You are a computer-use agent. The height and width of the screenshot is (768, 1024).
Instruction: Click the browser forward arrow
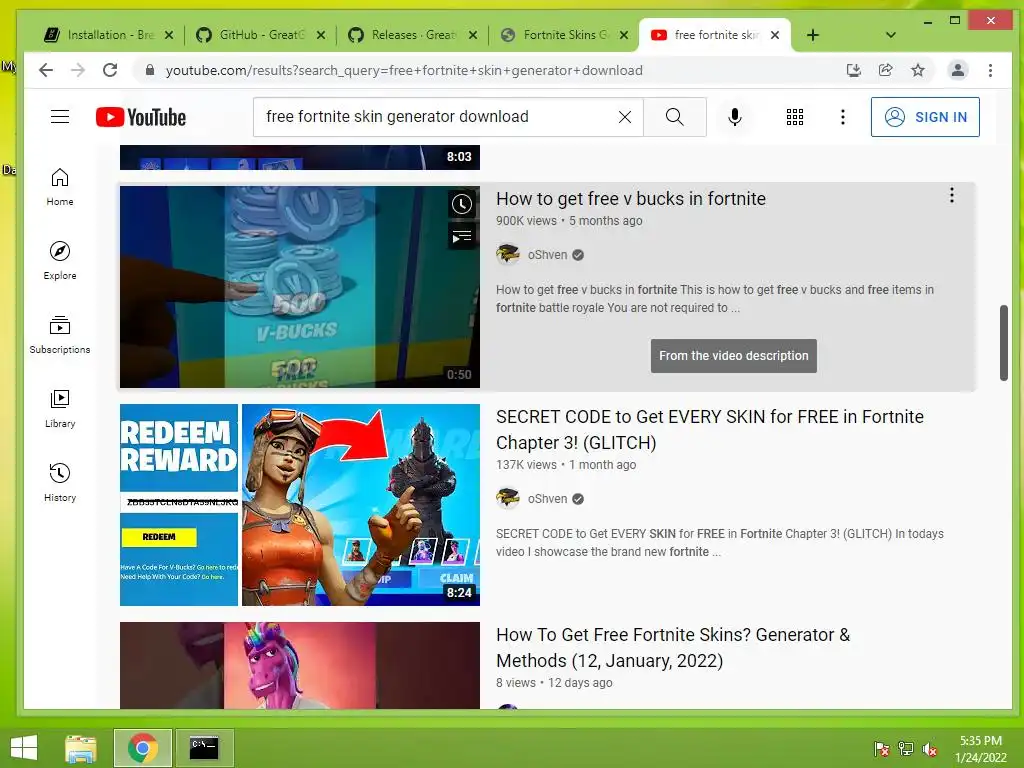tap(78, 71)
